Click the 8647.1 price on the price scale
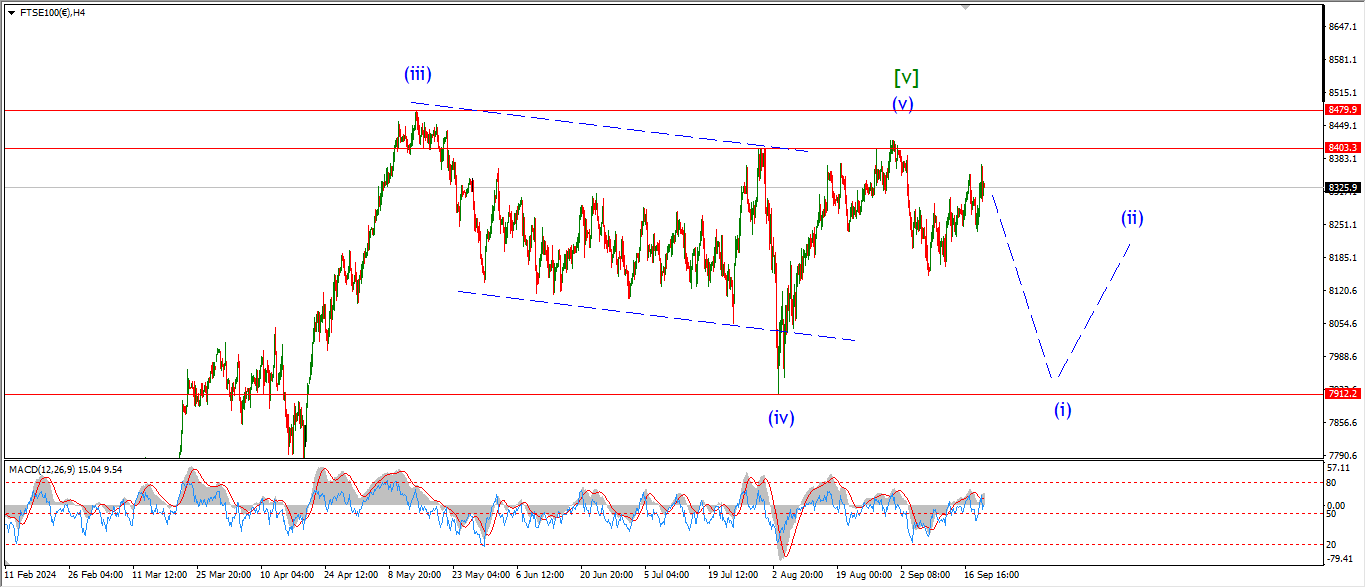 tap(1341, 27)
